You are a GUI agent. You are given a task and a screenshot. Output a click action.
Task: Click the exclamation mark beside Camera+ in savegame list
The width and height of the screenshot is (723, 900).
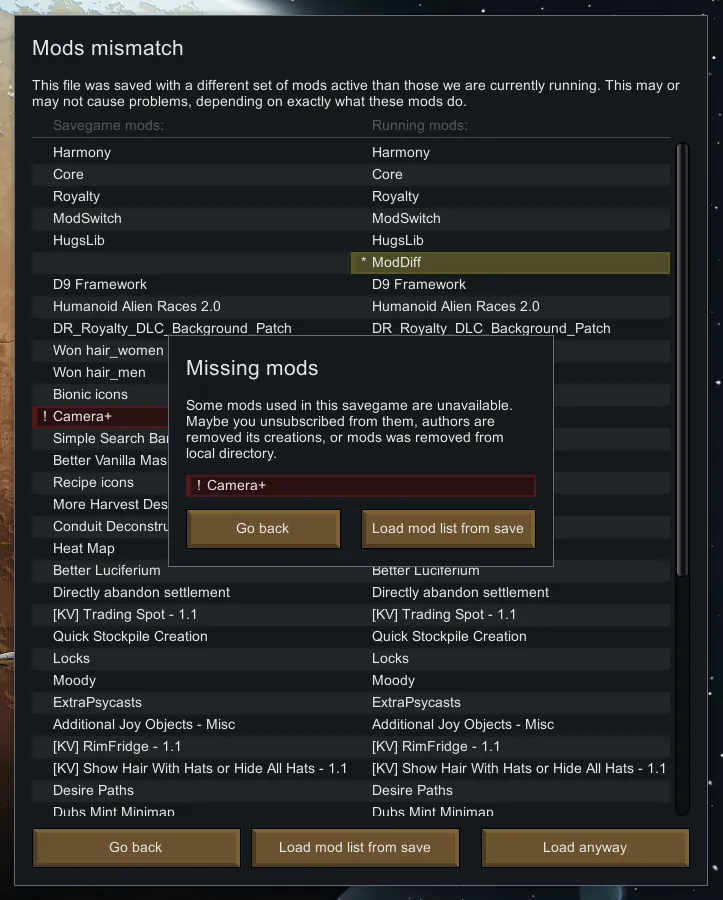coord(44,416)
